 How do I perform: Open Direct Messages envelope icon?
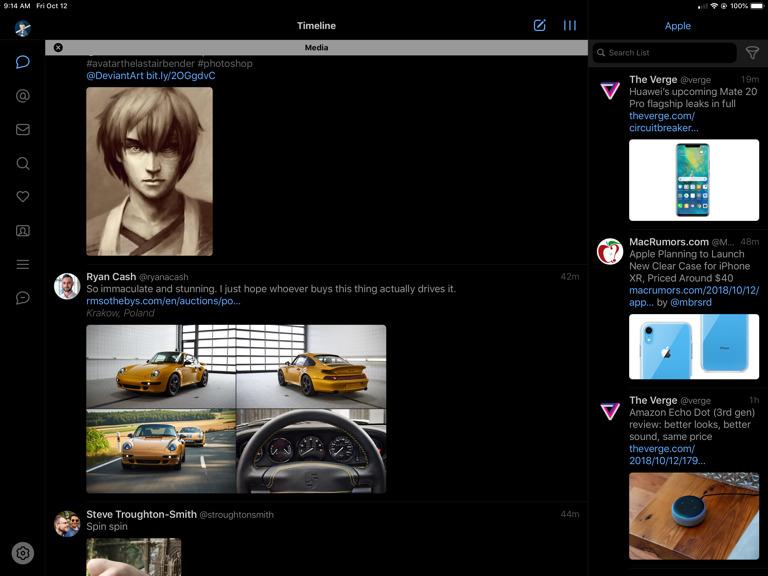[22, 130]
